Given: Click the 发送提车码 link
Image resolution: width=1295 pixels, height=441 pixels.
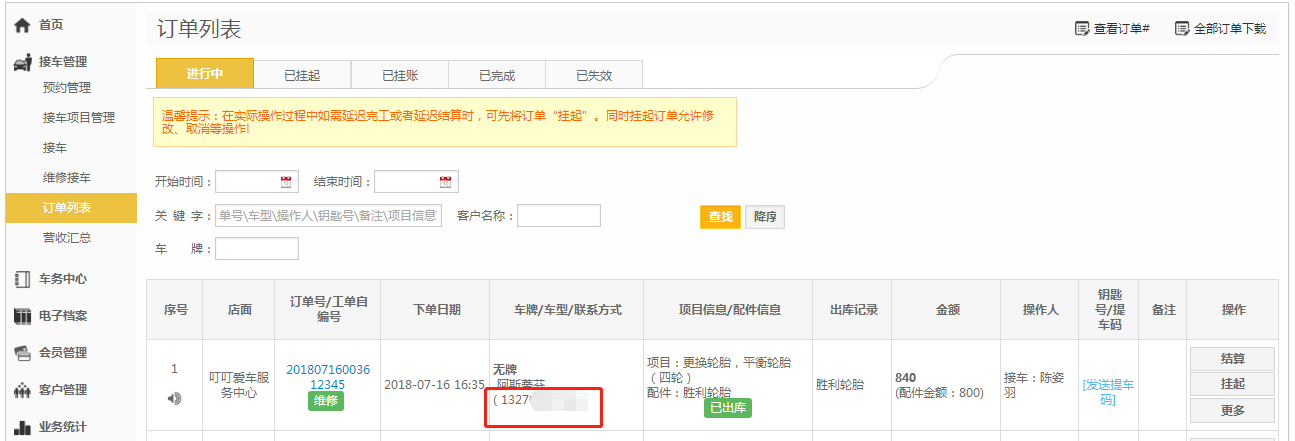Looking at the screenshot, I should [1108, 392].
